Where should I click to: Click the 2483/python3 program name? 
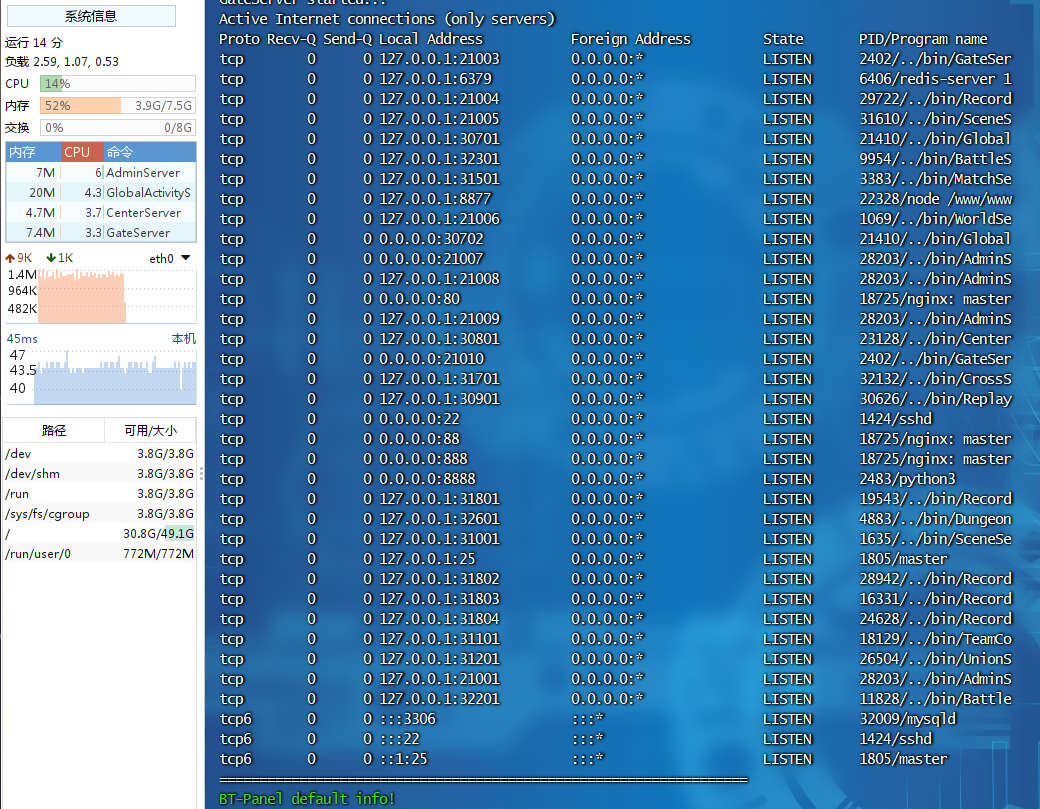click(907, 478)
